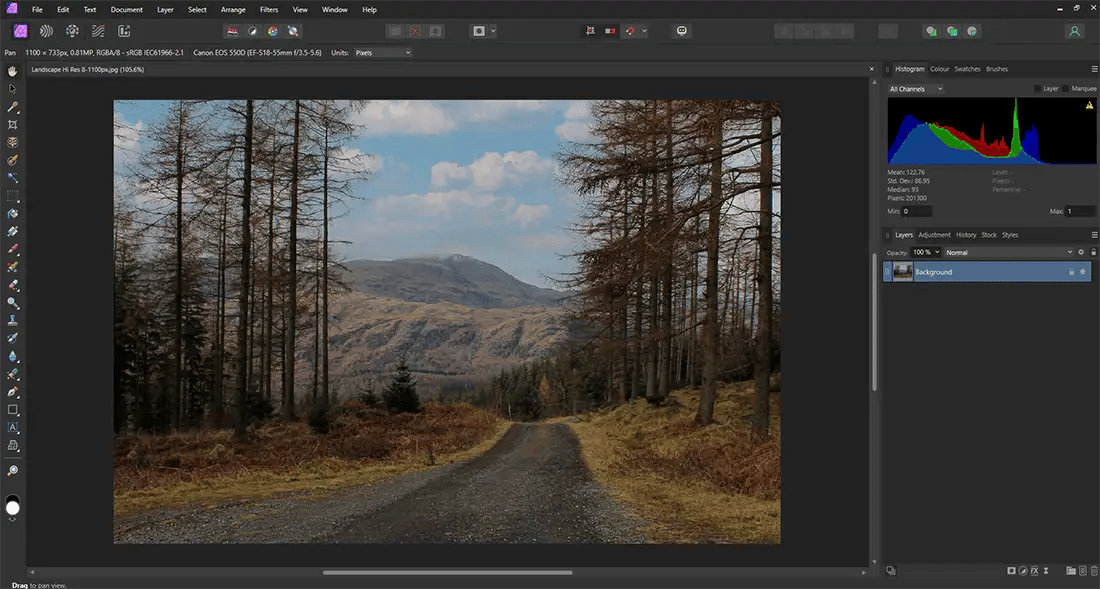Select the Blur brush drop tool
This screenshot has height=589, width=1100.
13,356
